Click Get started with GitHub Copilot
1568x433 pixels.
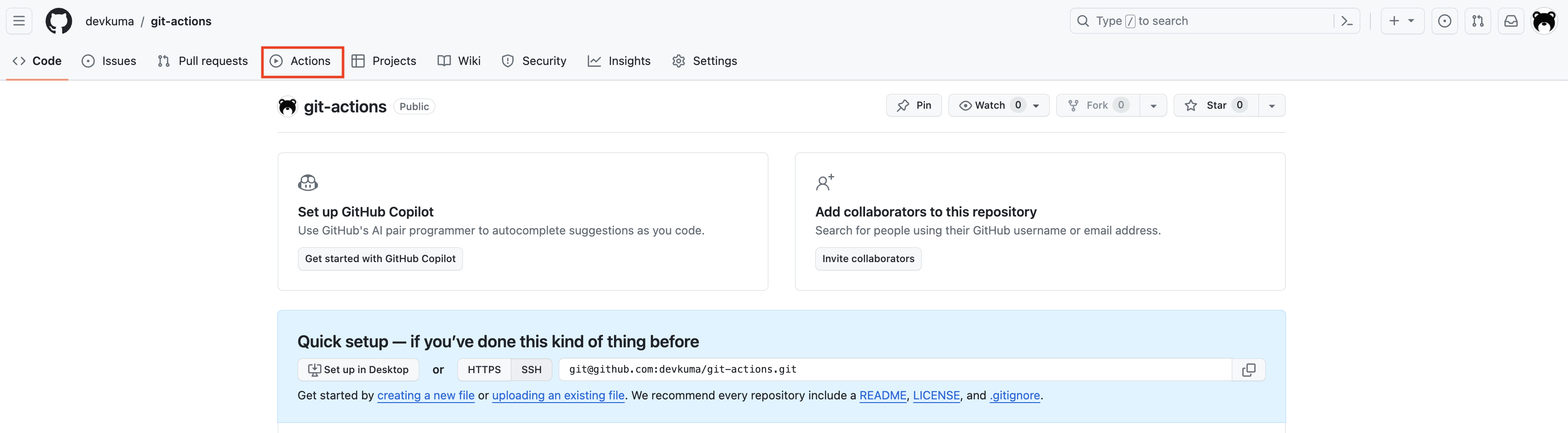tap(380, 259)
